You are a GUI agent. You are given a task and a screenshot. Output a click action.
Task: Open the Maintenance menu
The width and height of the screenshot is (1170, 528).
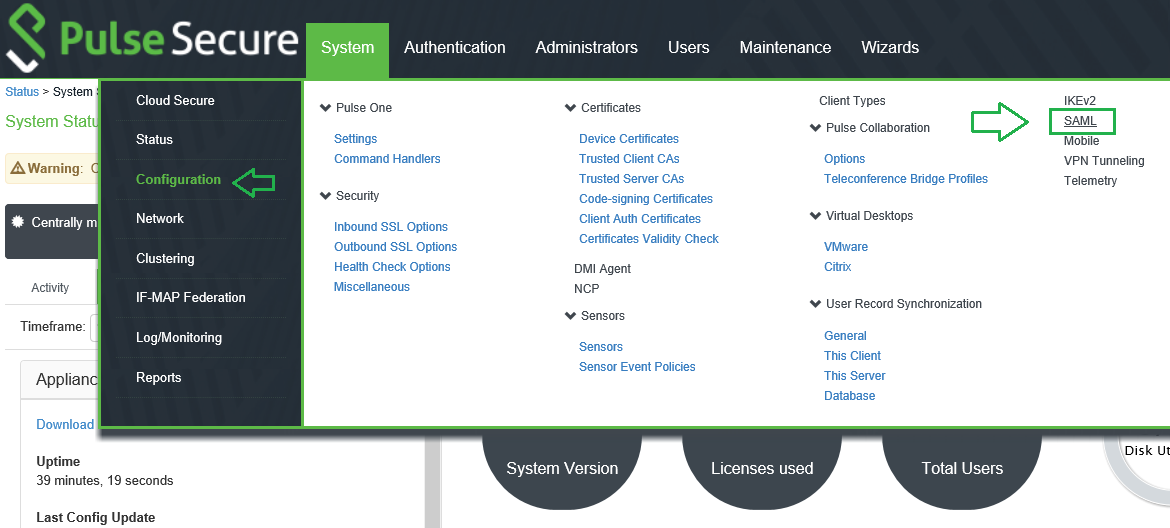click(785, 48)
